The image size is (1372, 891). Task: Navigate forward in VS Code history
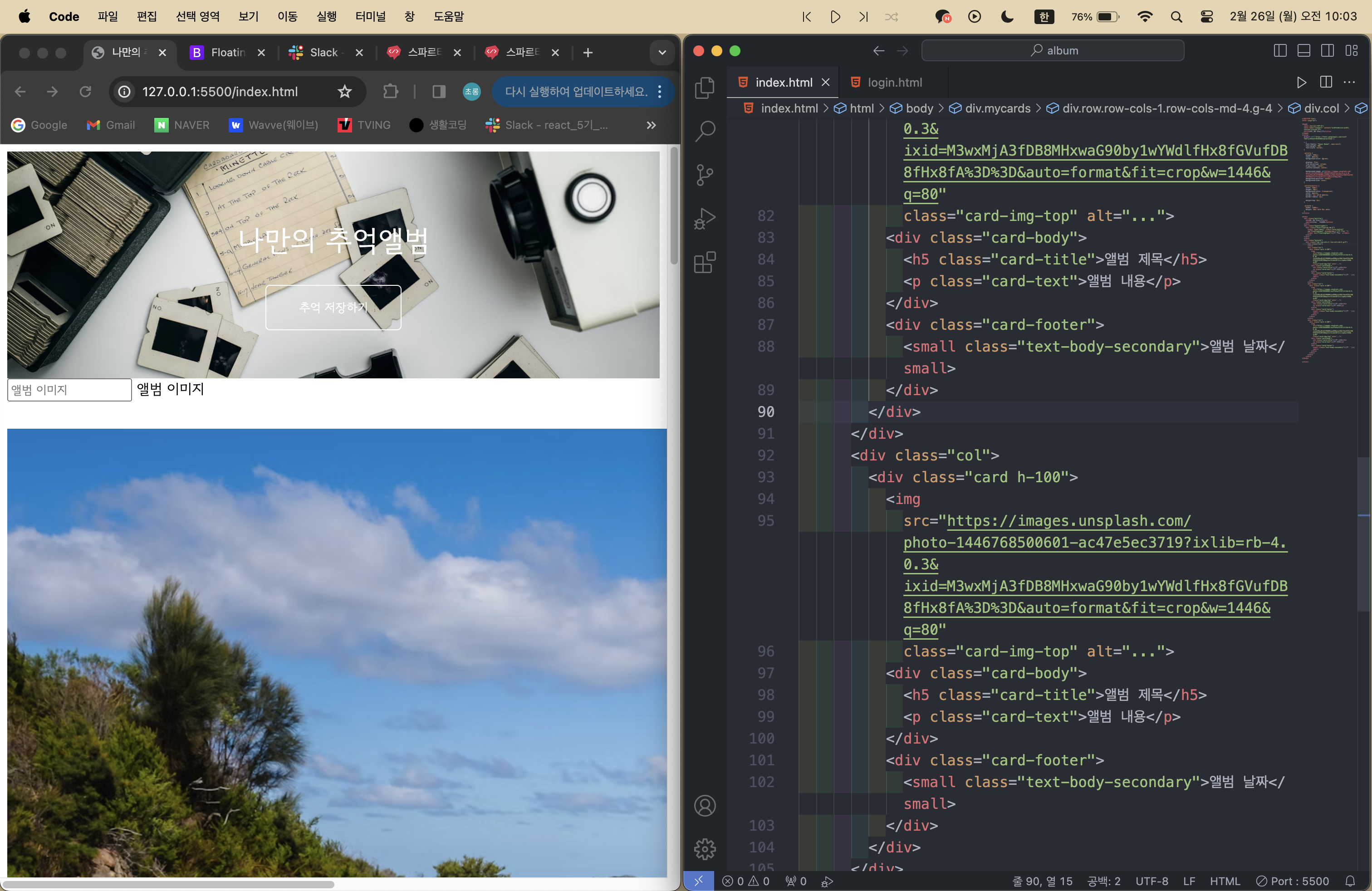click(903, 51)
